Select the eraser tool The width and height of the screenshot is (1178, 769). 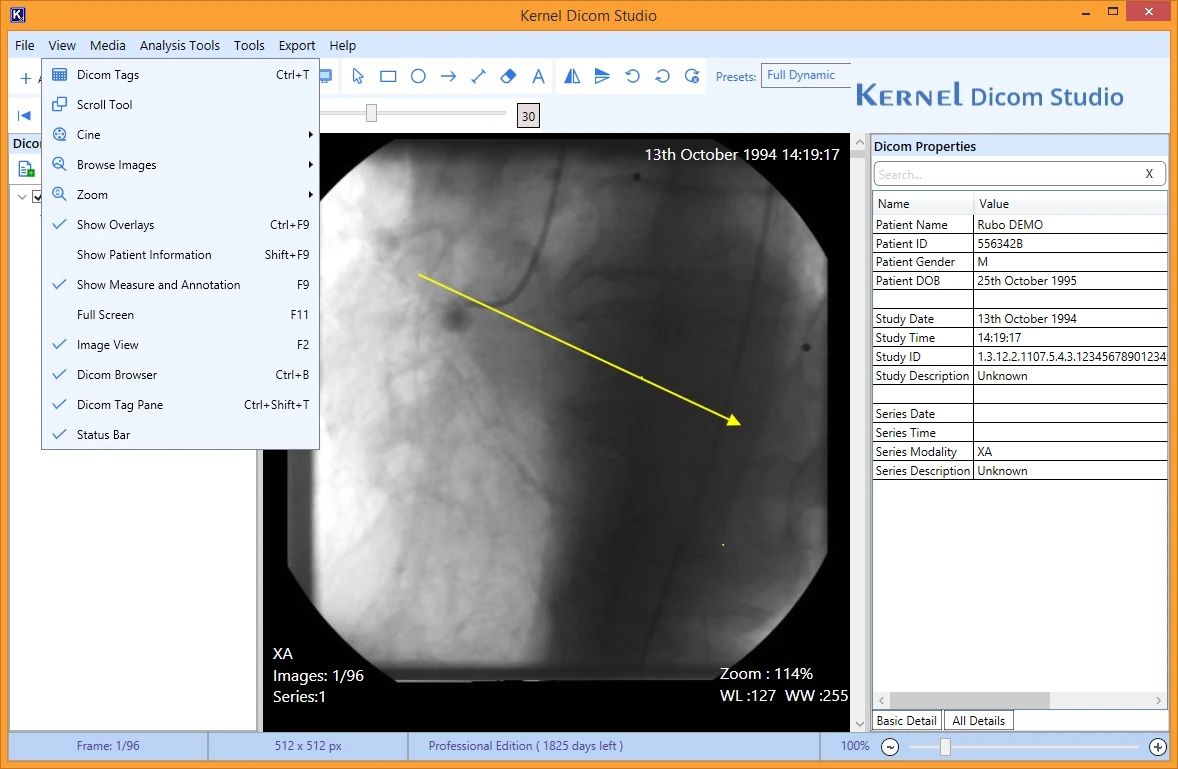509,76
